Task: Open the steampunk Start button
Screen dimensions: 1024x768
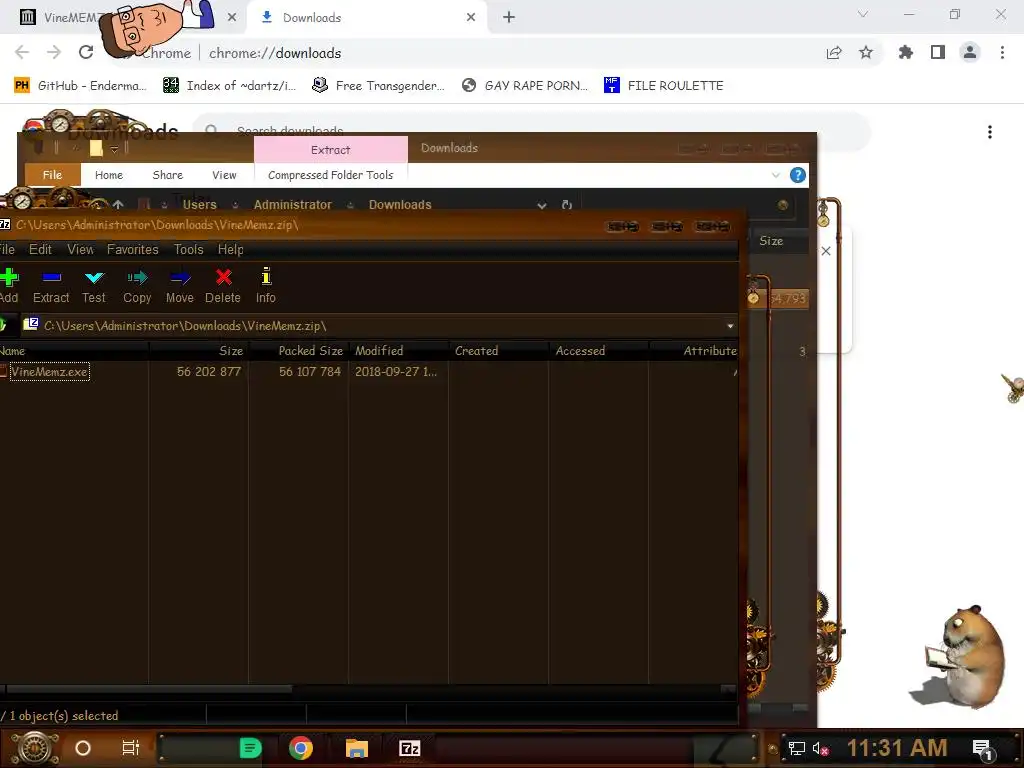Action: point(34,748)
